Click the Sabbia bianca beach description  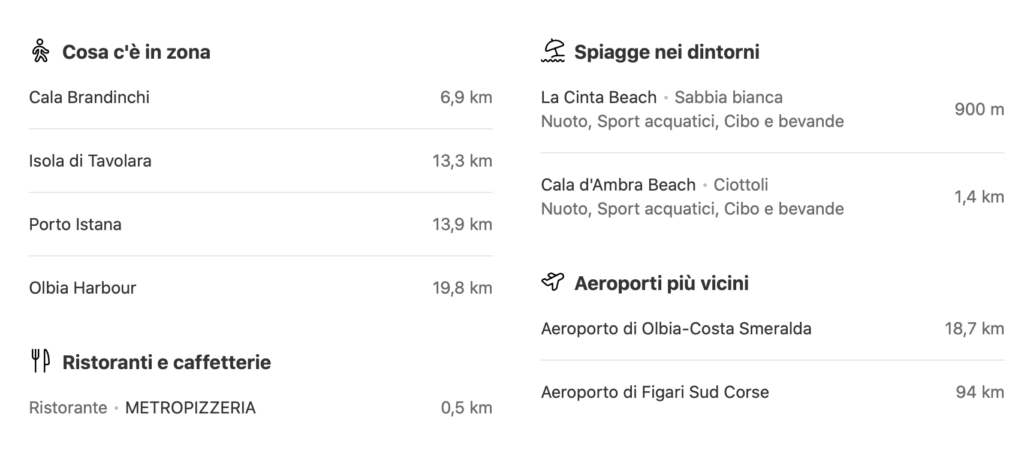pos(729,97)
